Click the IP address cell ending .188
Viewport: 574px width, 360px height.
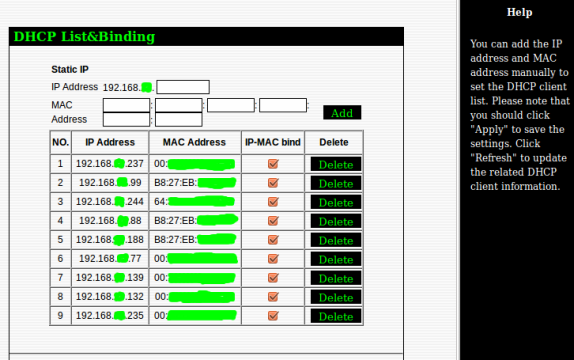pos(110,240)
